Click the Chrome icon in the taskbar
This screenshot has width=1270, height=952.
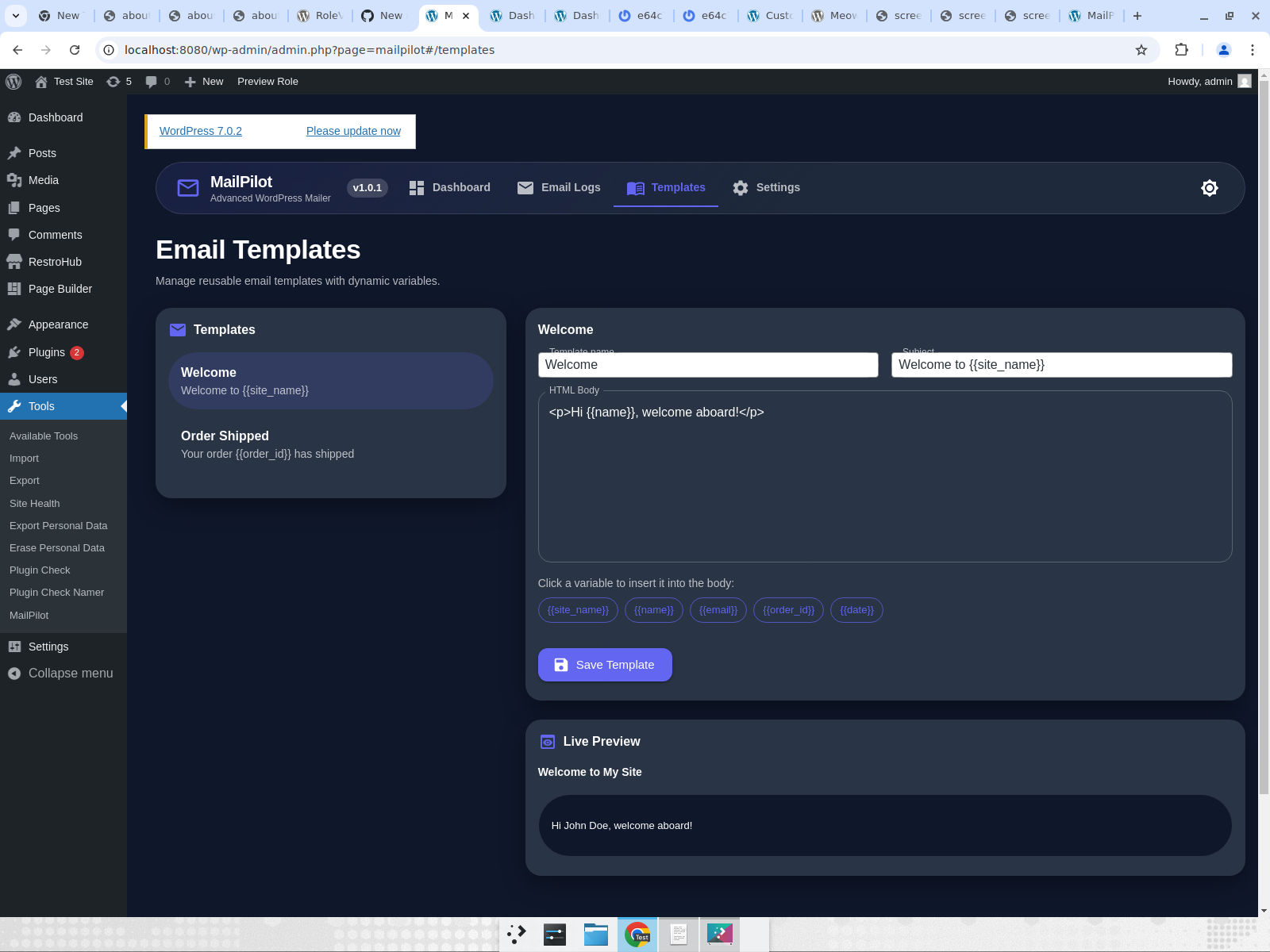(x=637, y=935)
